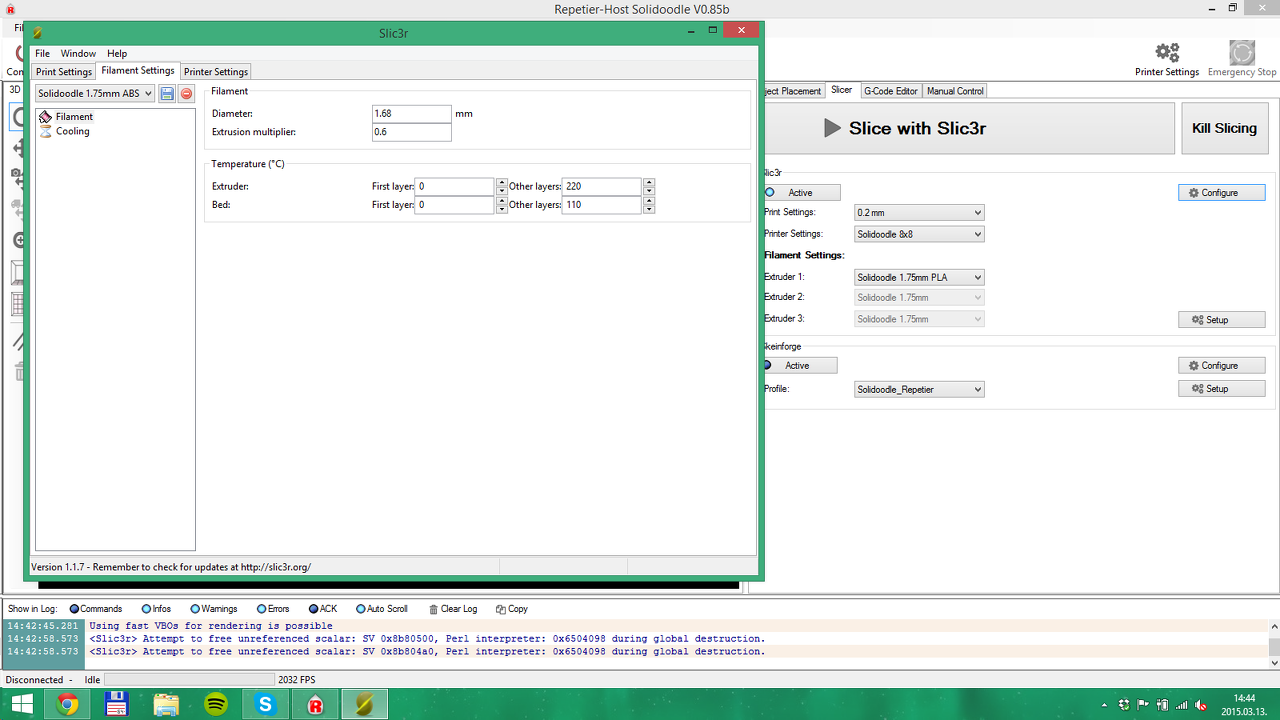Open Skype from the taskbar

265,704
